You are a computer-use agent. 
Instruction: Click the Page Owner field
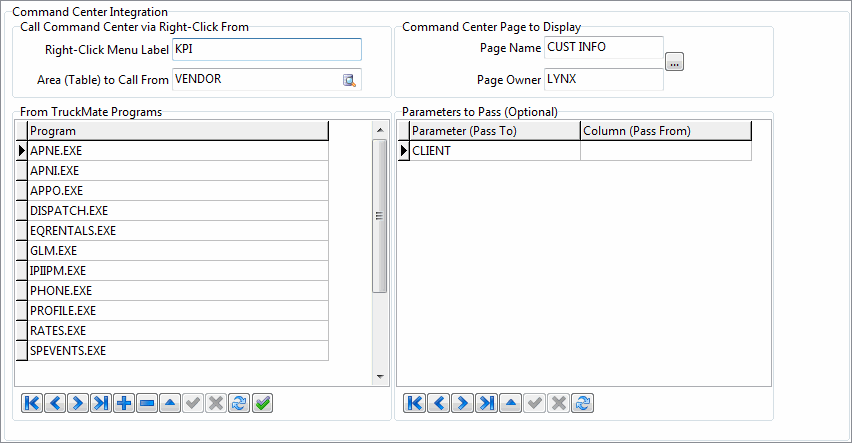603,79
